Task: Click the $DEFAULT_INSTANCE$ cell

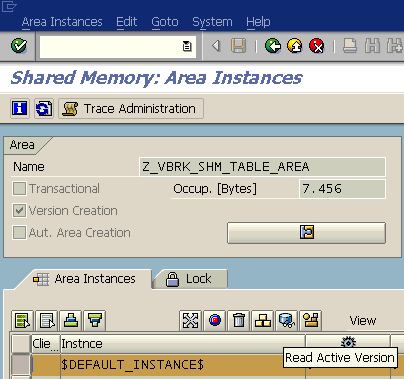Action: click(183, 364)
